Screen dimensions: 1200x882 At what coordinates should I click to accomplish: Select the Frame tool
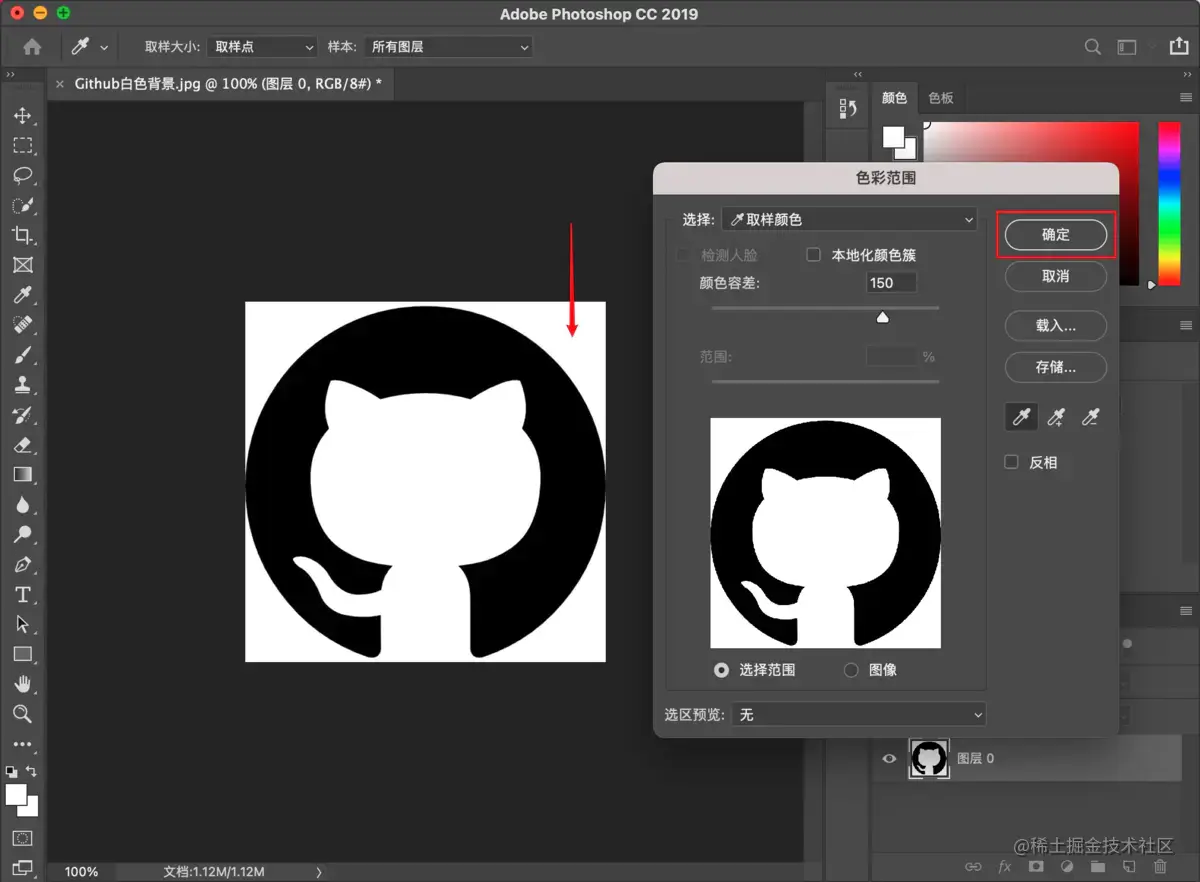click(22, 265)
